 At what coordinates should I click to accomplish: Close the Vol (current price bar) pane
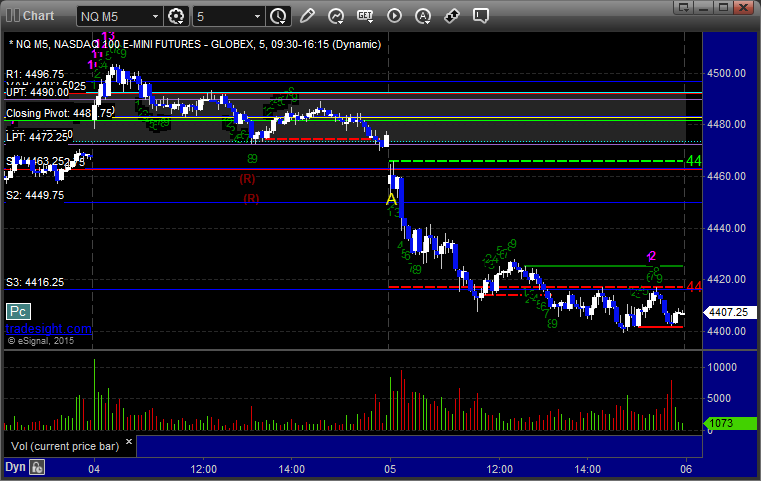(129, 442)
